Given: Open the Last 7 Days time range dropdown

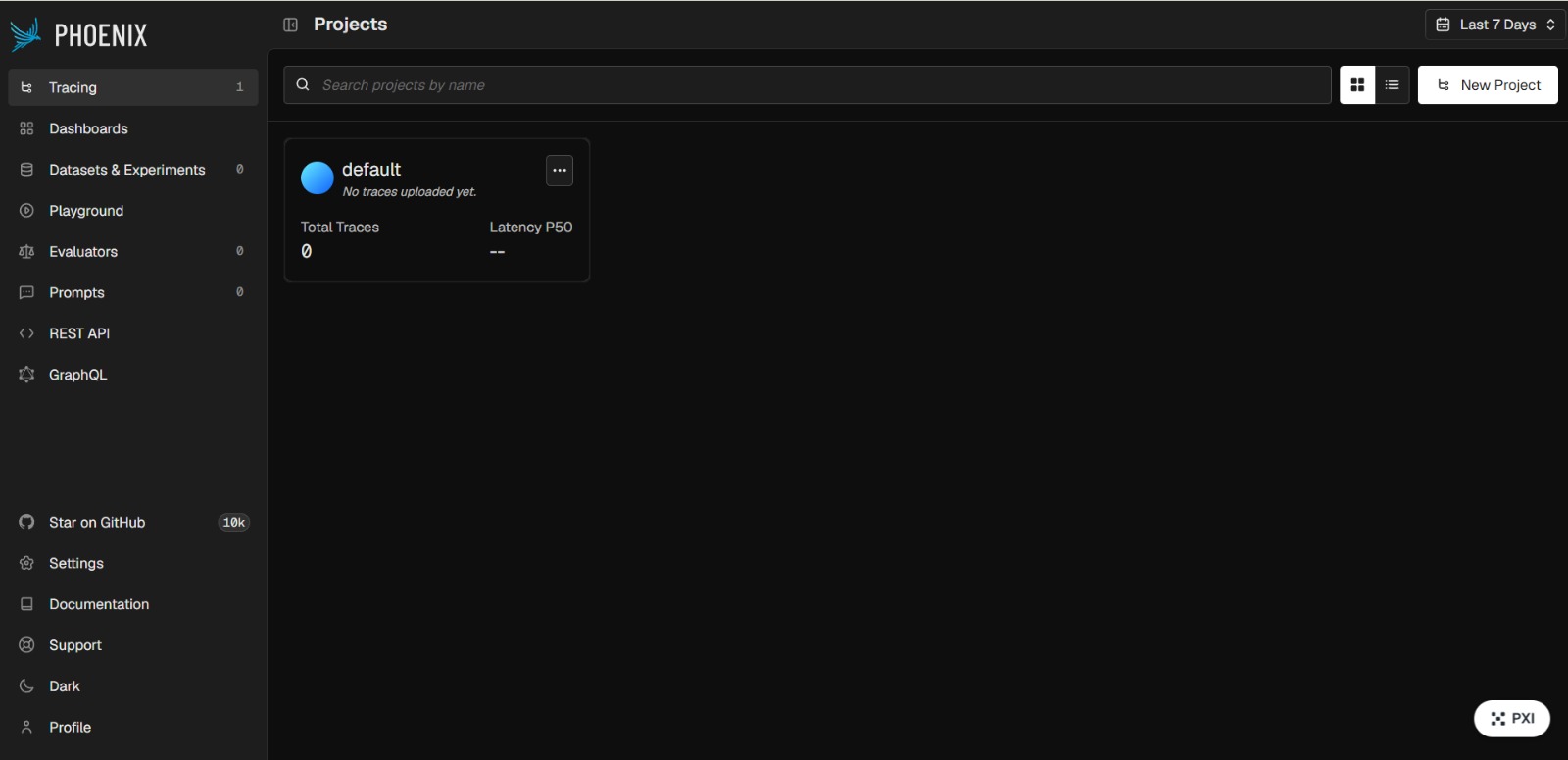Looking at the screenshot, I should (1494, 25).
